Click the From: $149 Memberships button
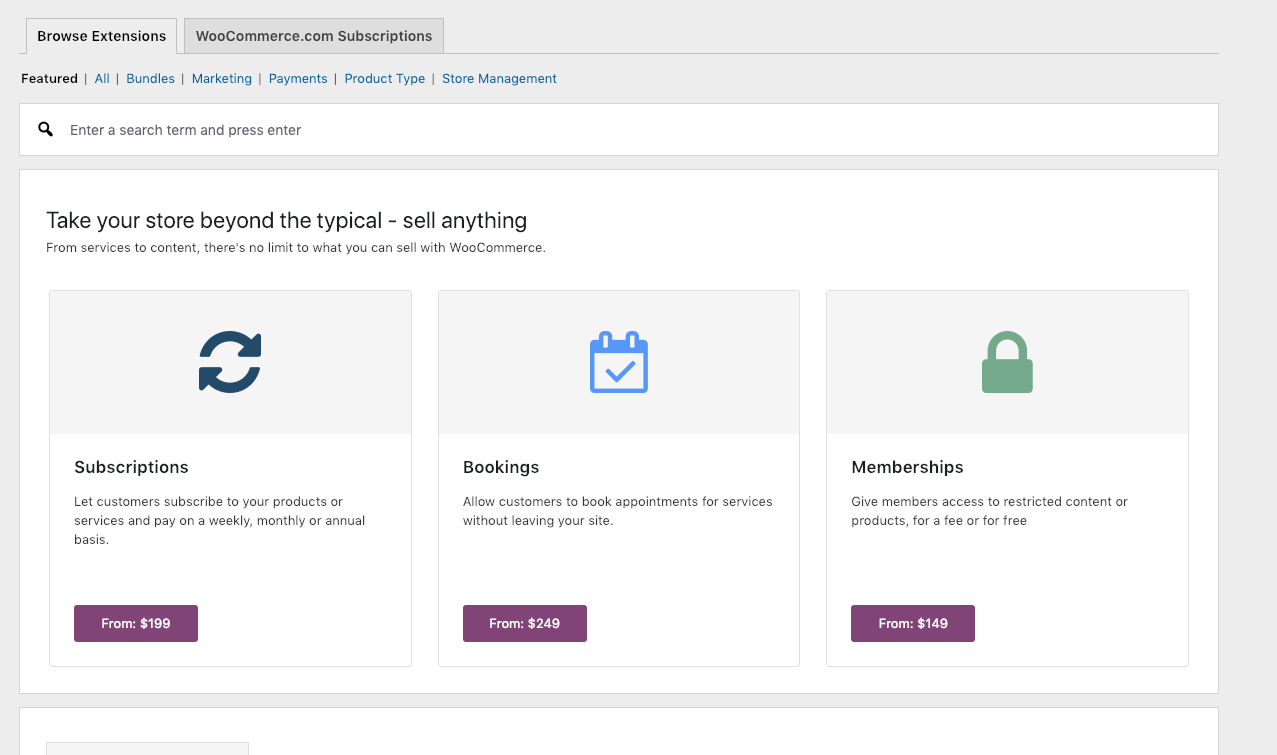This screenshot has width=1277, height=755. (x=913, y=623)
